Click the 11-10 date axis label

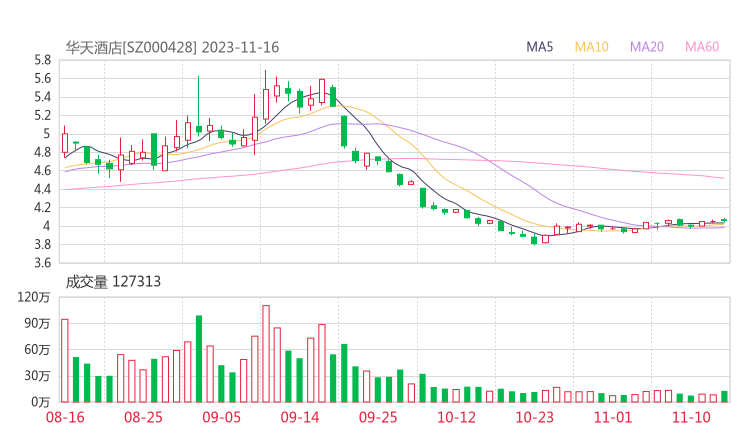tap(691, 417)
